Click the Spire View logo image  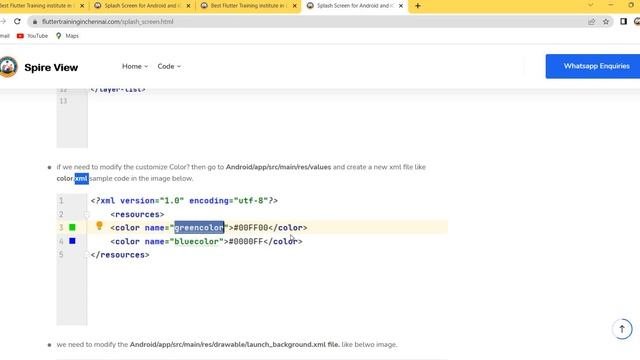pos(8,67)
